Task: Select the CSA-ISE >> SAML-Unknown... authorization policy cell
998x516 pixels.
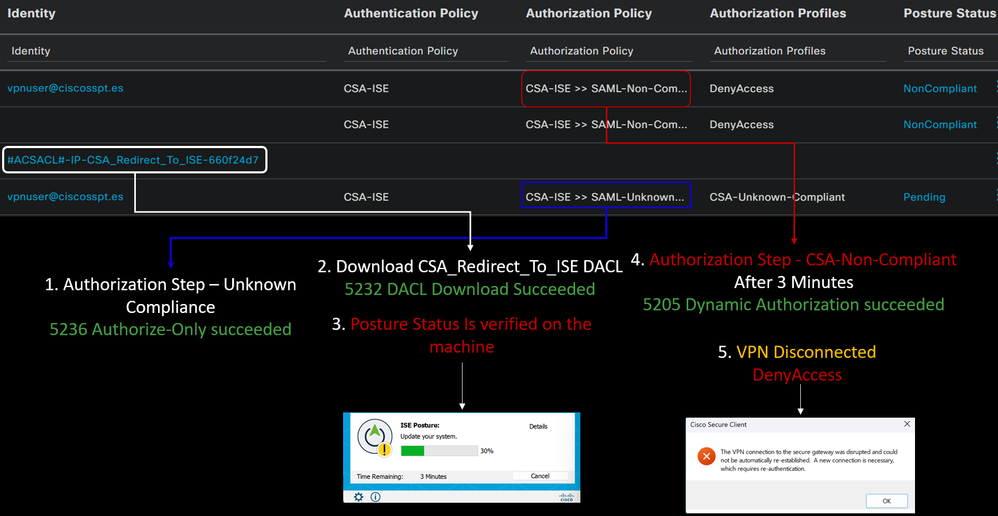Action: coord(605,197)
